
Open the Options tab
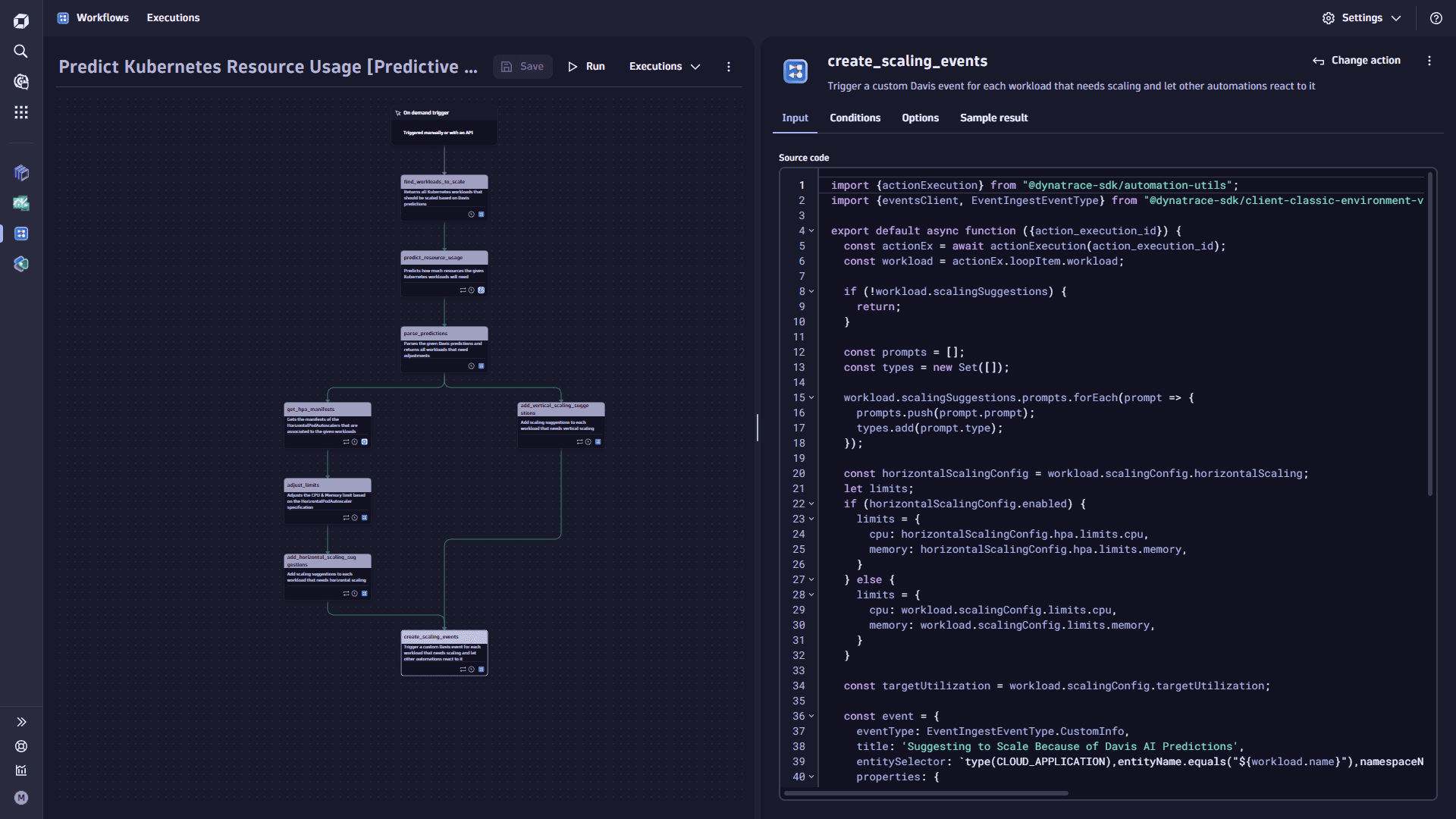[x=920, y=118]
